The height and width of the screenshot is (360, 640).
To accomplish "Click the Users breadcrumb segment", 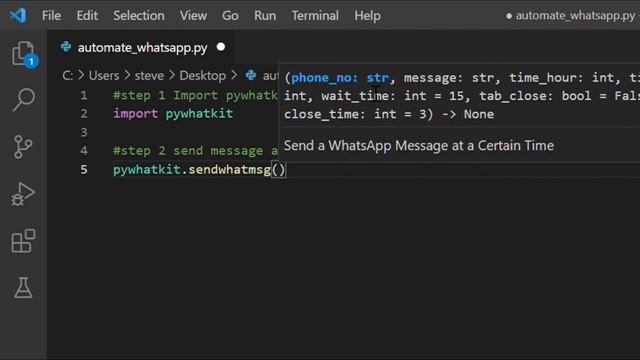I will (104, 76).
